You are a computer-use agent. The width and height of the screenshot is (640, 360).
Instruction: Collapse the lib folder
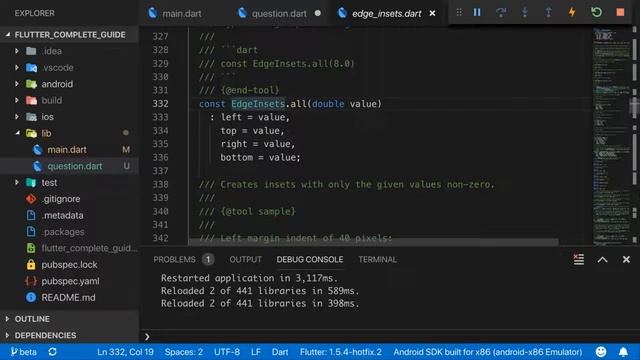[x=17, y=133]
